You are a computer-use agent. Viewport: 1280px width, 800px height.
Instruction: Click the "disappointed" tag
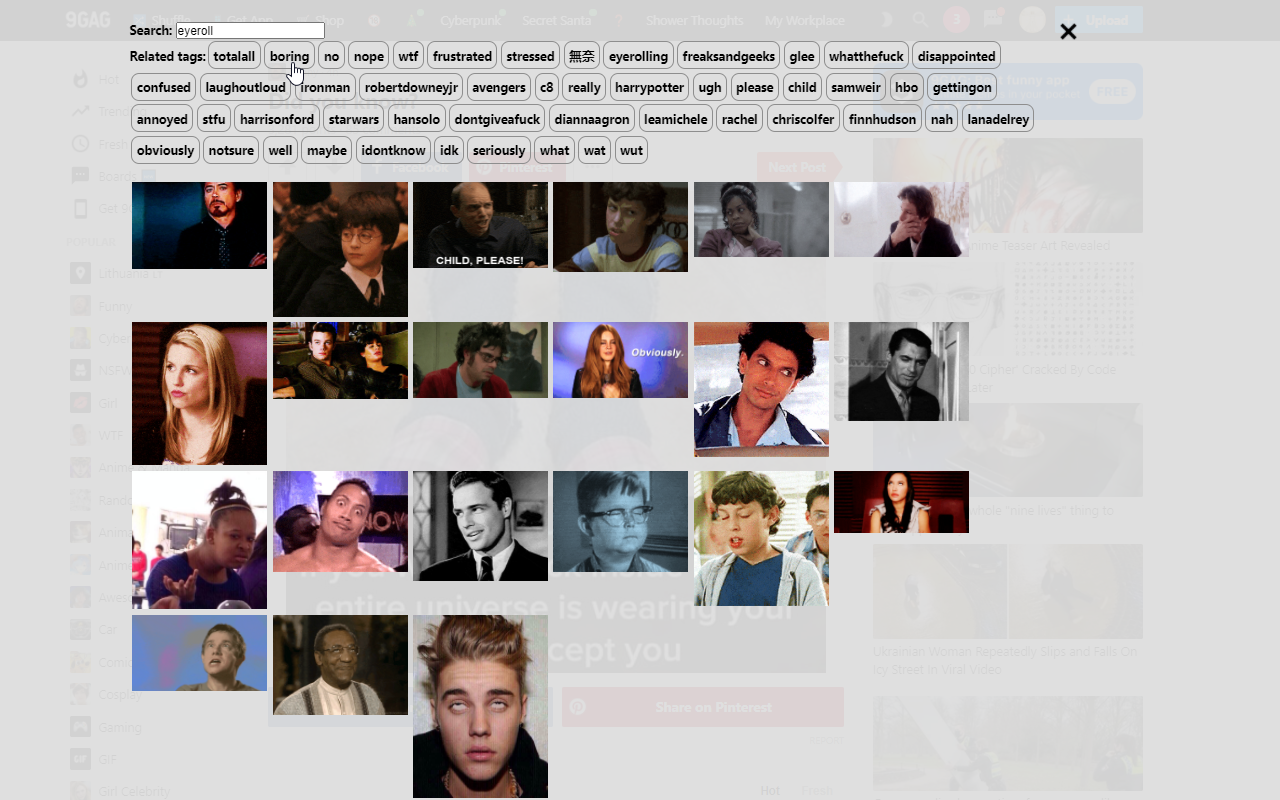pyautogui.click(x=956, y=56)
